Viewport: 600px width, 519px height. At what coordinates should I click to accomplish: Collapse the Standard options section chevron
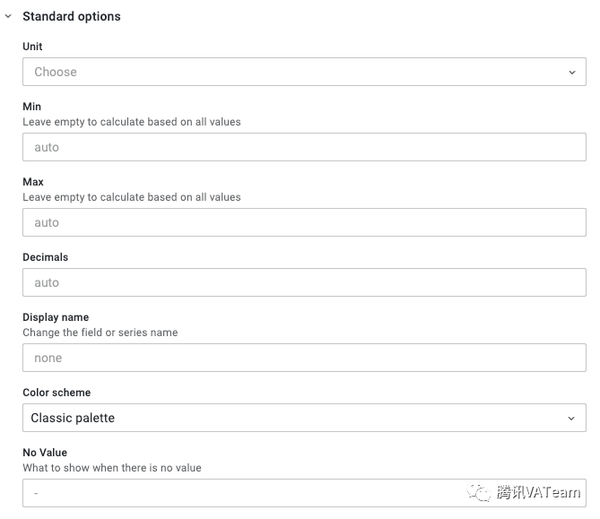[8, 16]
